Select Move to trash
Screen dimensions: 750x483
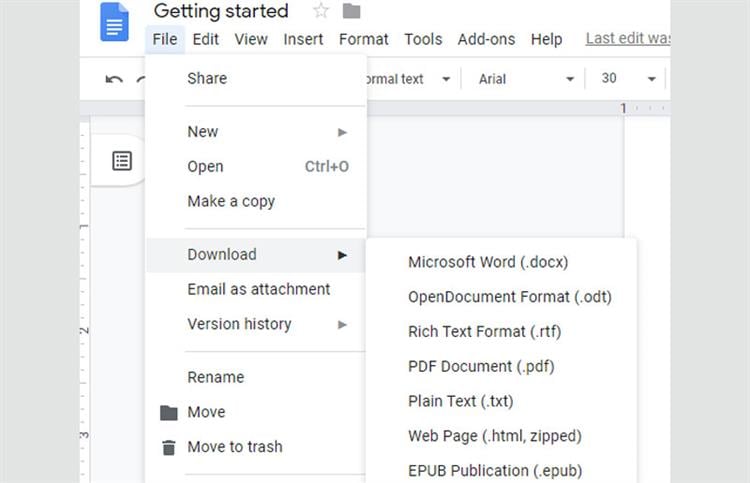click(x=256, y=447)
